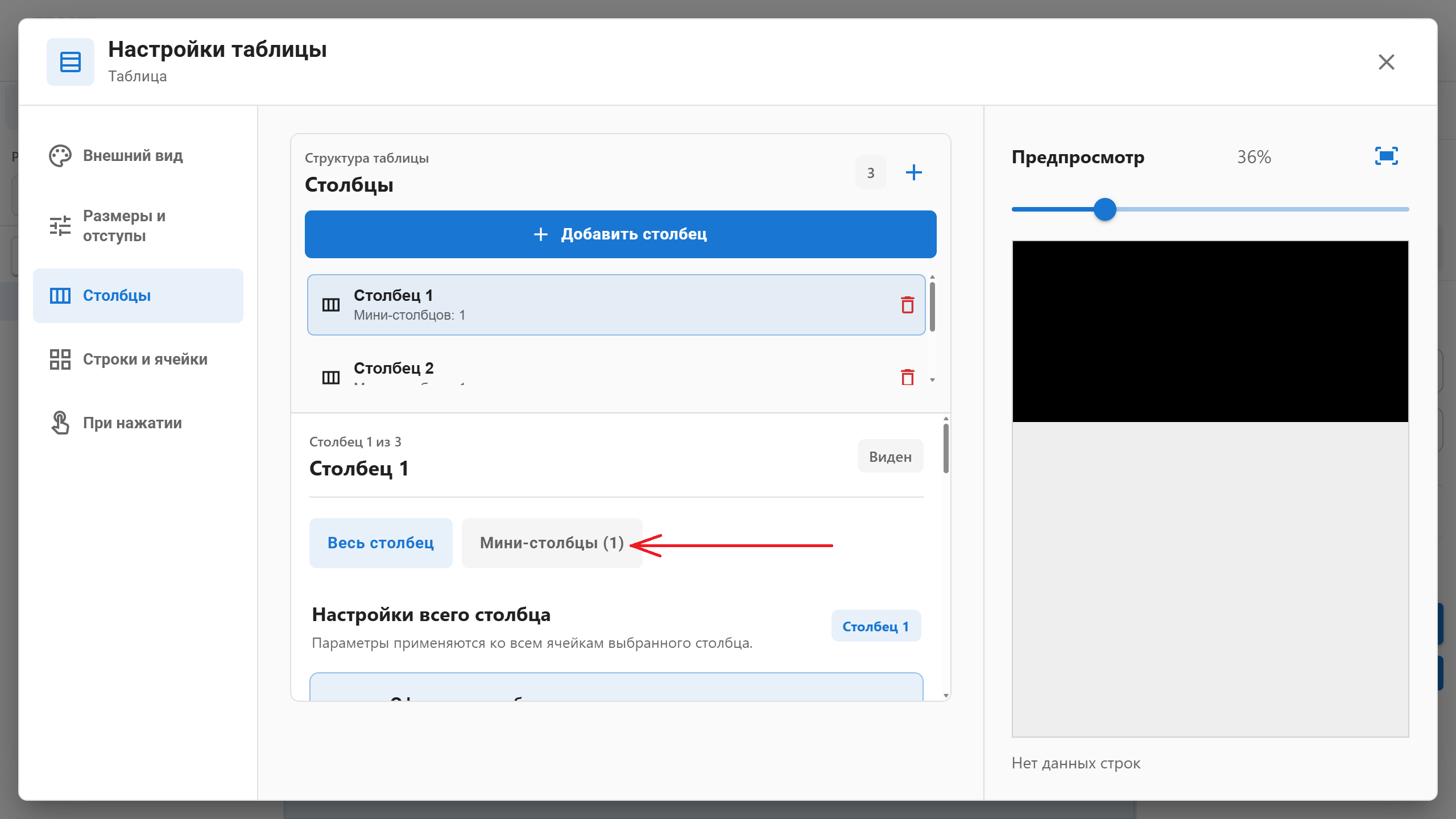Click the Добавить столбец button

point(621,234)
